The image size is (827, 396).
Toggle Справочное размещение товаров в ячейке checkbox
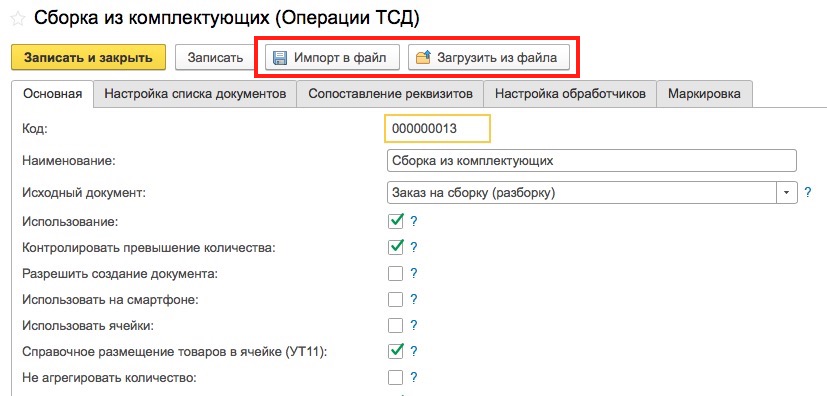click(x=396, y=351)
